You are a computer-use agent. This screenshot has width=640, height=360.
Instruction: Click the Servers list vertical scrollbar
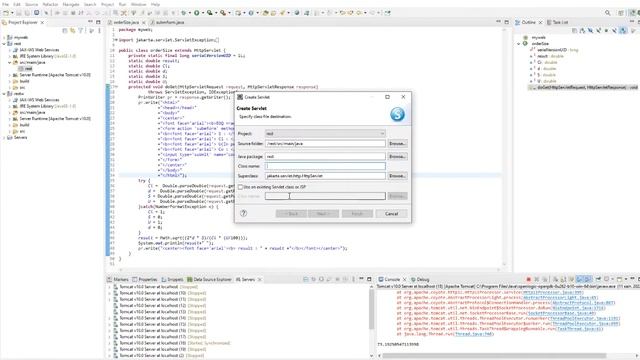[371, 308]
